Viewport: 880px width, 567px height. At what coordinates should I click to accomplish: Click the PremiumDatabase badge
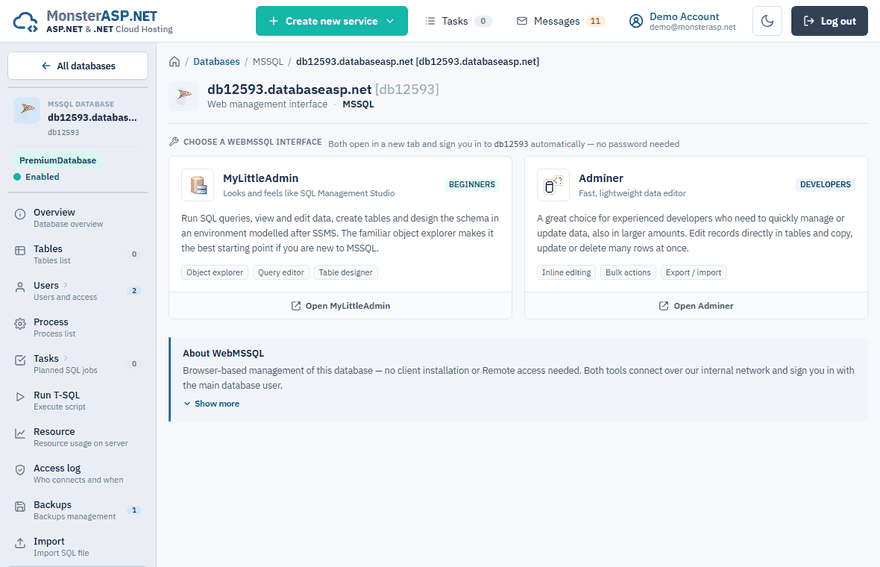click(58, 161)
